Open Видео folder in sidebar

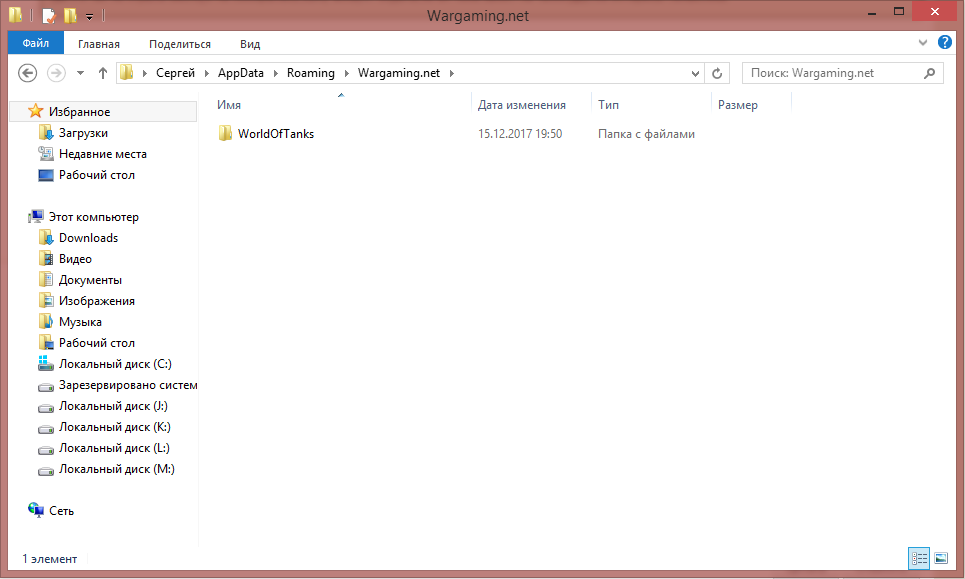[75, 259]
